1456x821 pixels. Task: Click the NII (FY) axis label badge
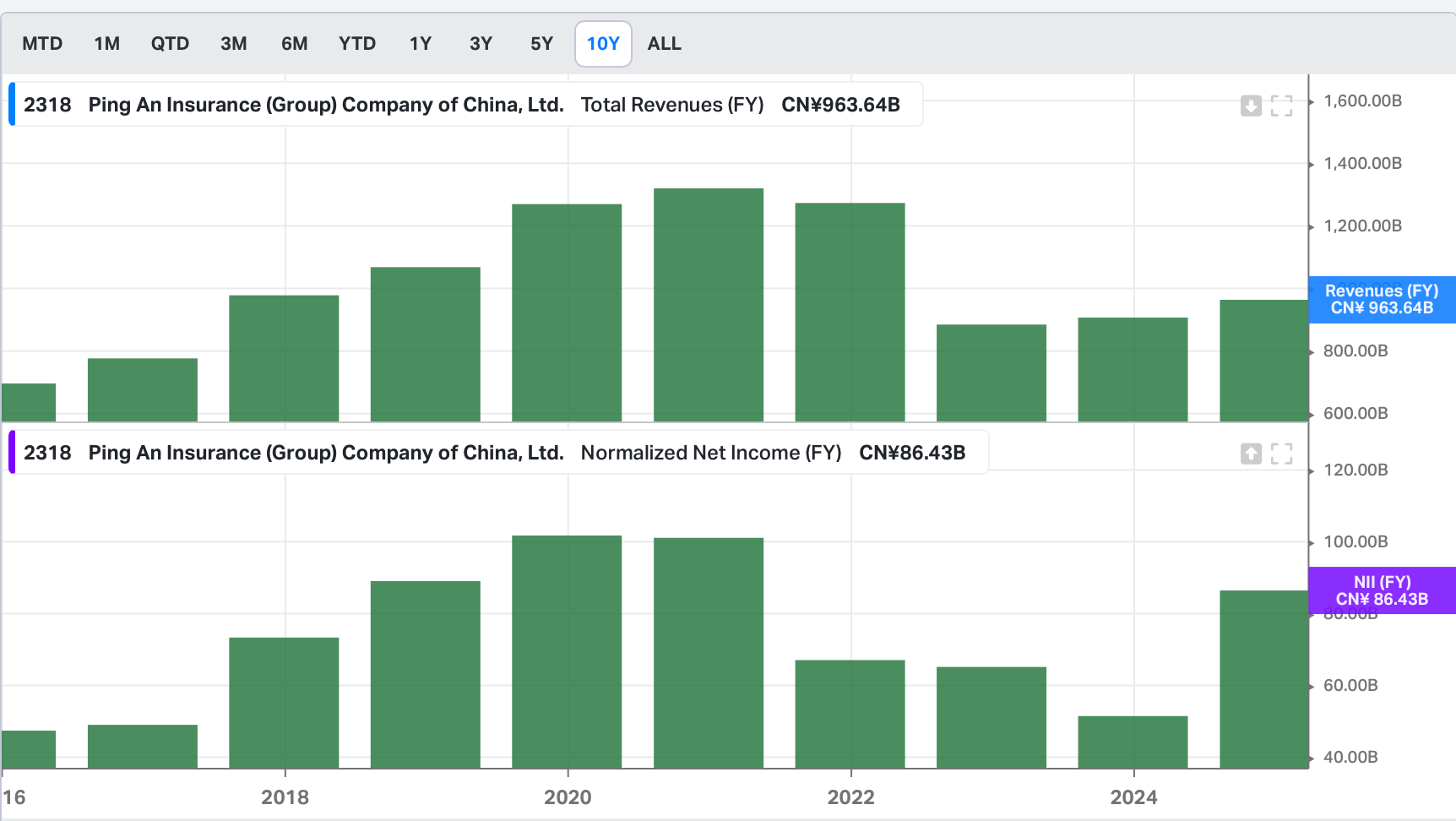1381,590
